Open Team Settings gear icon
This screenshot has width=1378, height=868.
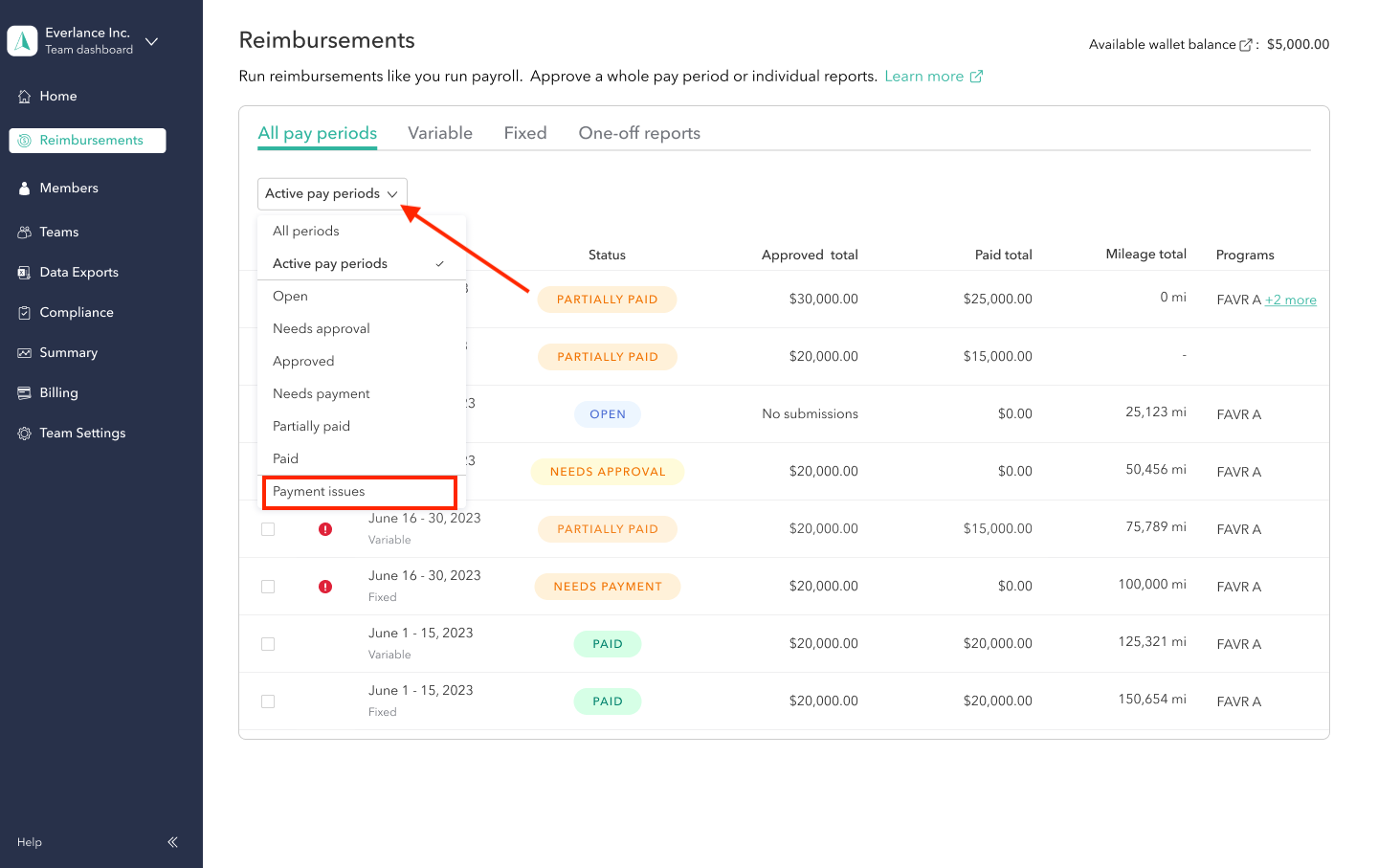(23, 433)
